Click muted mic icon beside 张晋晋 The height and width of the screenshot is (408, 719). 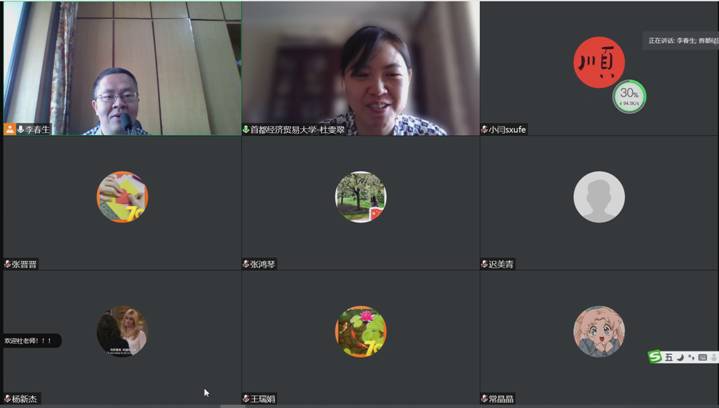click(8, 264)
